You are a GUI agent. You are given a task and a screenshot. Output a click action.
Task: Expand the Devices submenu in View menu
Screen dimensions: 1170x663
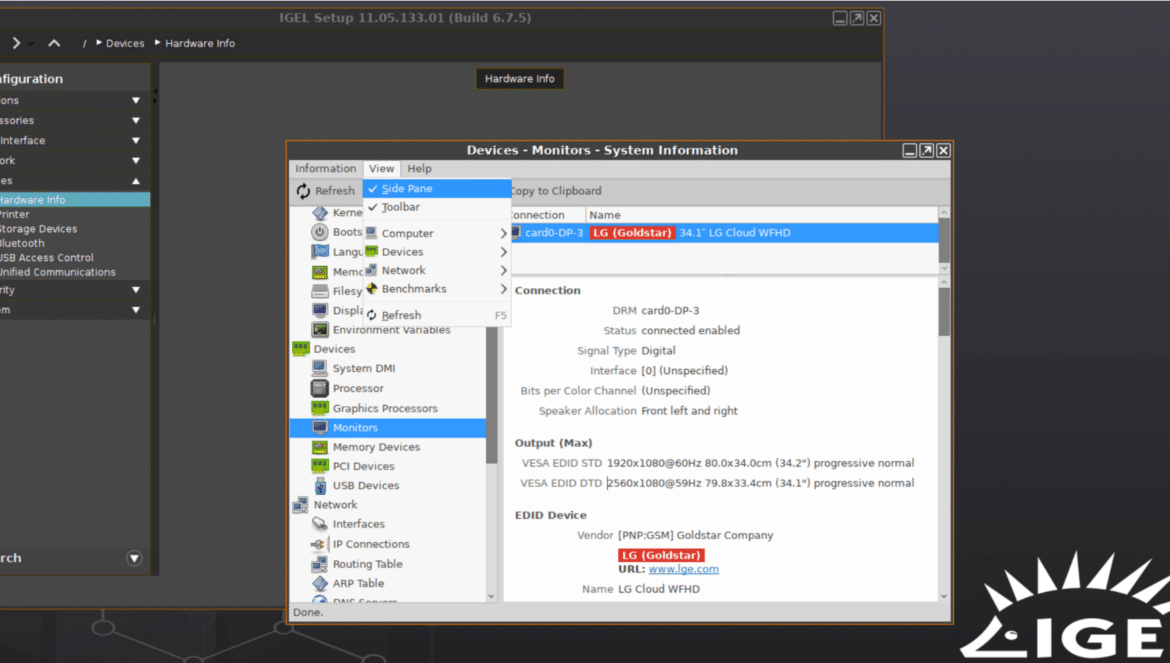click(504, 252)
